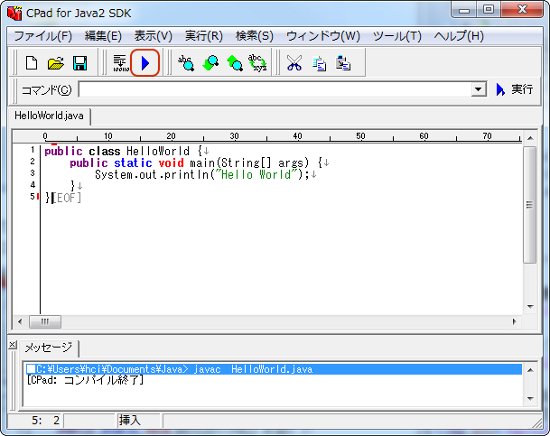Cut selection with the scissors icon
Viewport: 550px width, 436px height.
point(294,63)
